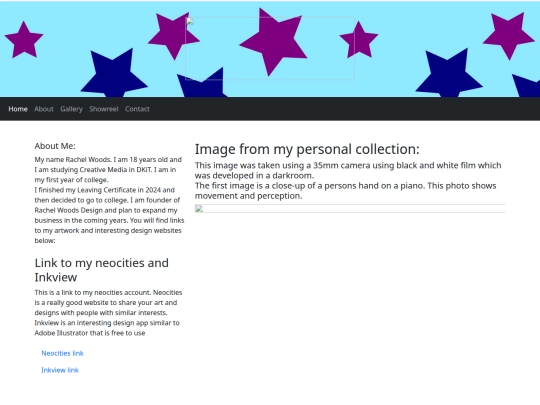
Task: Click the large purple star in banner center
Action: 274,41
